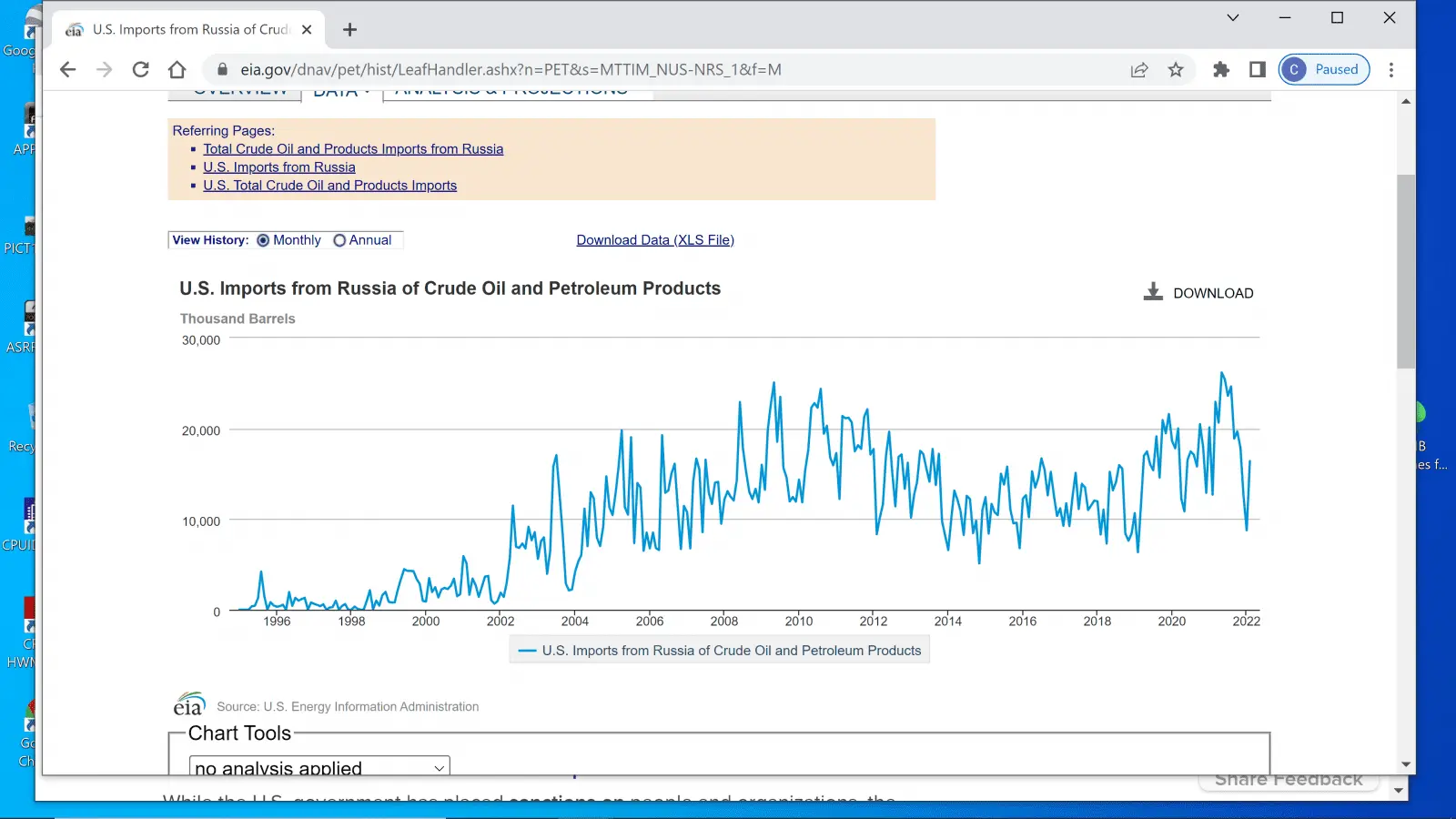
Task: Click the browser back arrow
Action: pos(67,70)
